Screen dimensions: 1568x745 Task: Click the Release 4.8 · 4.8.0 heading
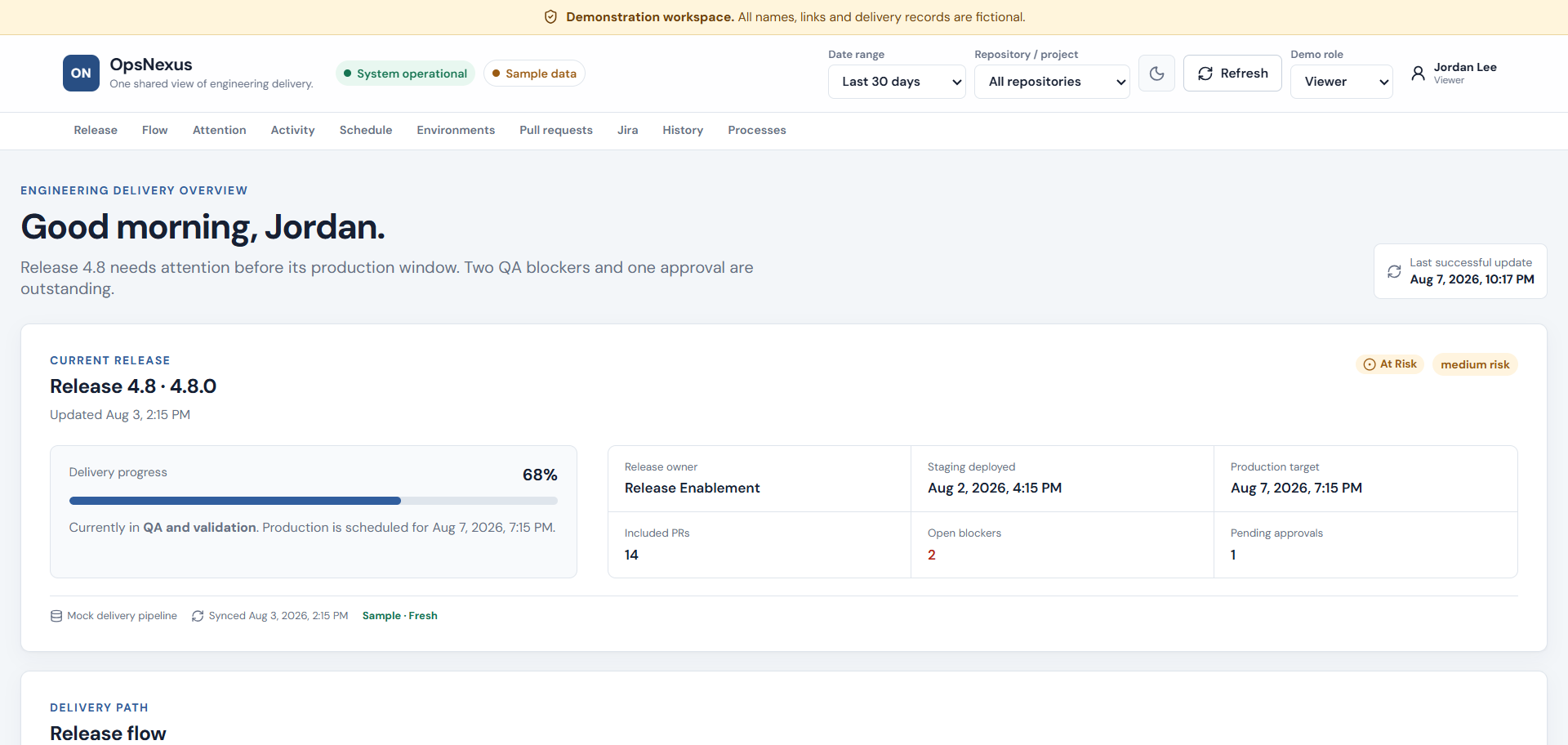pos(133,386)
